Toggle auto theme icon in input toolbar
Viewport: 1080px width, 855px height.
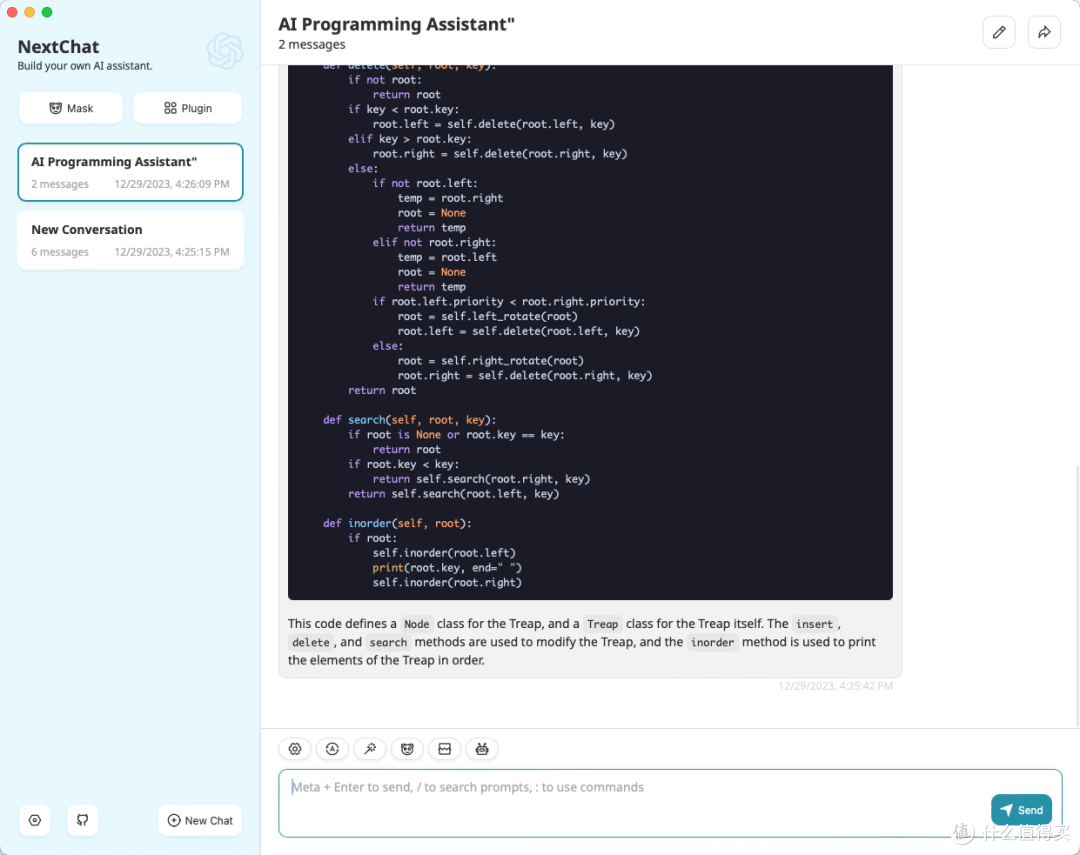[x=333, y=749]
